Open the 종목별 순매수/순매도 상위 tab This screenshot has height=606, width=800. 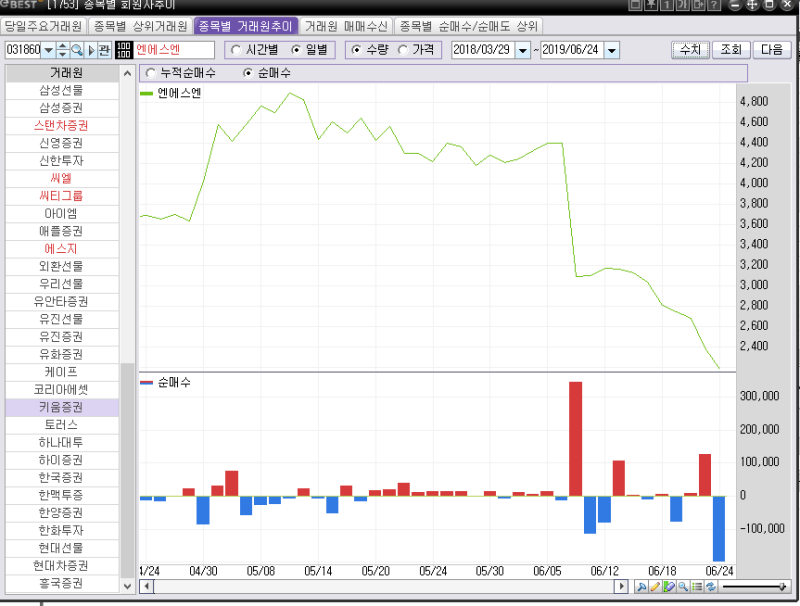coord(468,26)
